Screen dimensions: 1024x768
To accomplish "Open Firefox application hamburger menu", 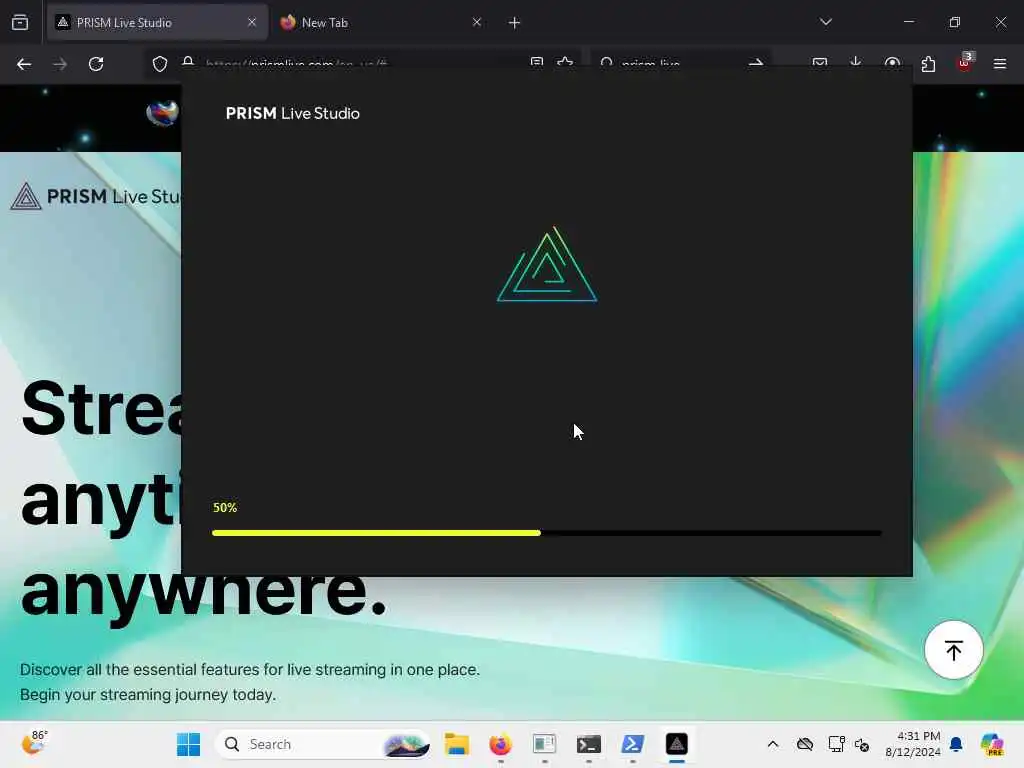I will click(x=1000, y=64).
